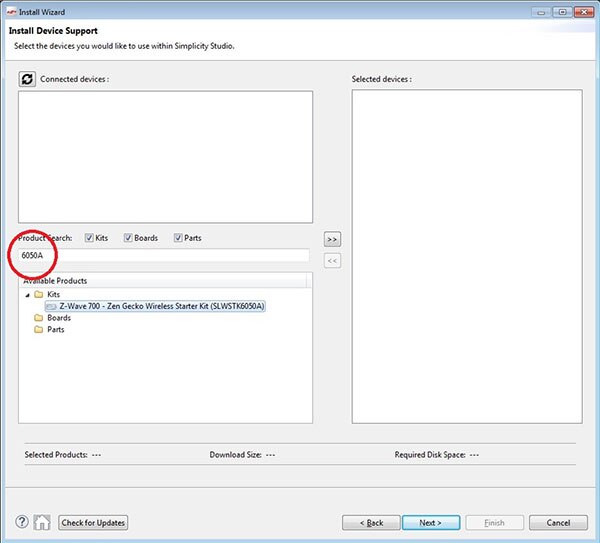Click the remove from selected (<<) button
Screen dimensions: 600x543
click(x=332, y=260)
